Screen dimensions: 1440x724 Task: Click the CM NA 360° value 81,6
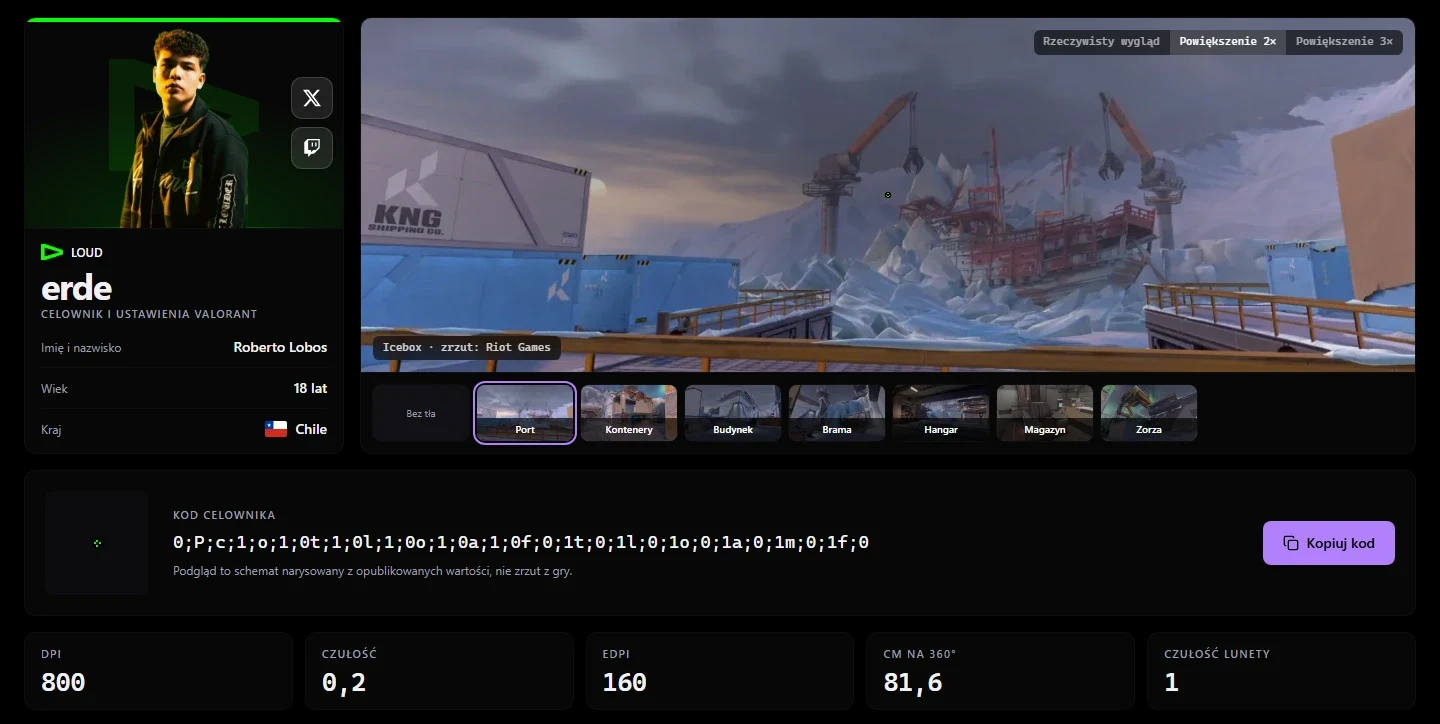click(913, 683)
